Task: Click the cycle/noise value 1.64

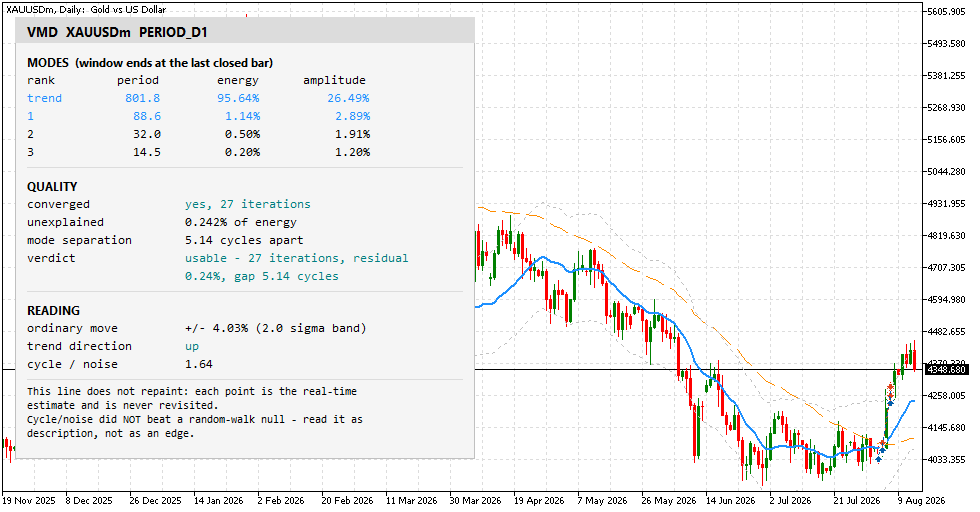Action: [199, 364]
